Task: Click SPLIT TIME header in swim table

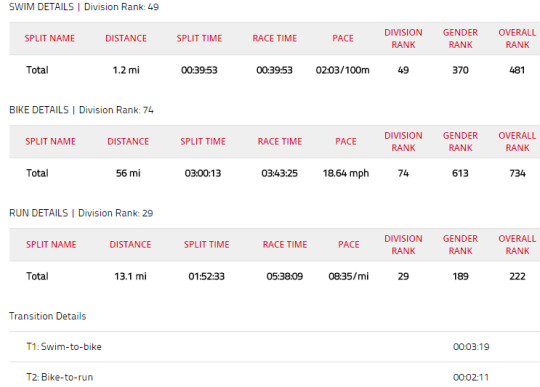Action: click(199, 38)
